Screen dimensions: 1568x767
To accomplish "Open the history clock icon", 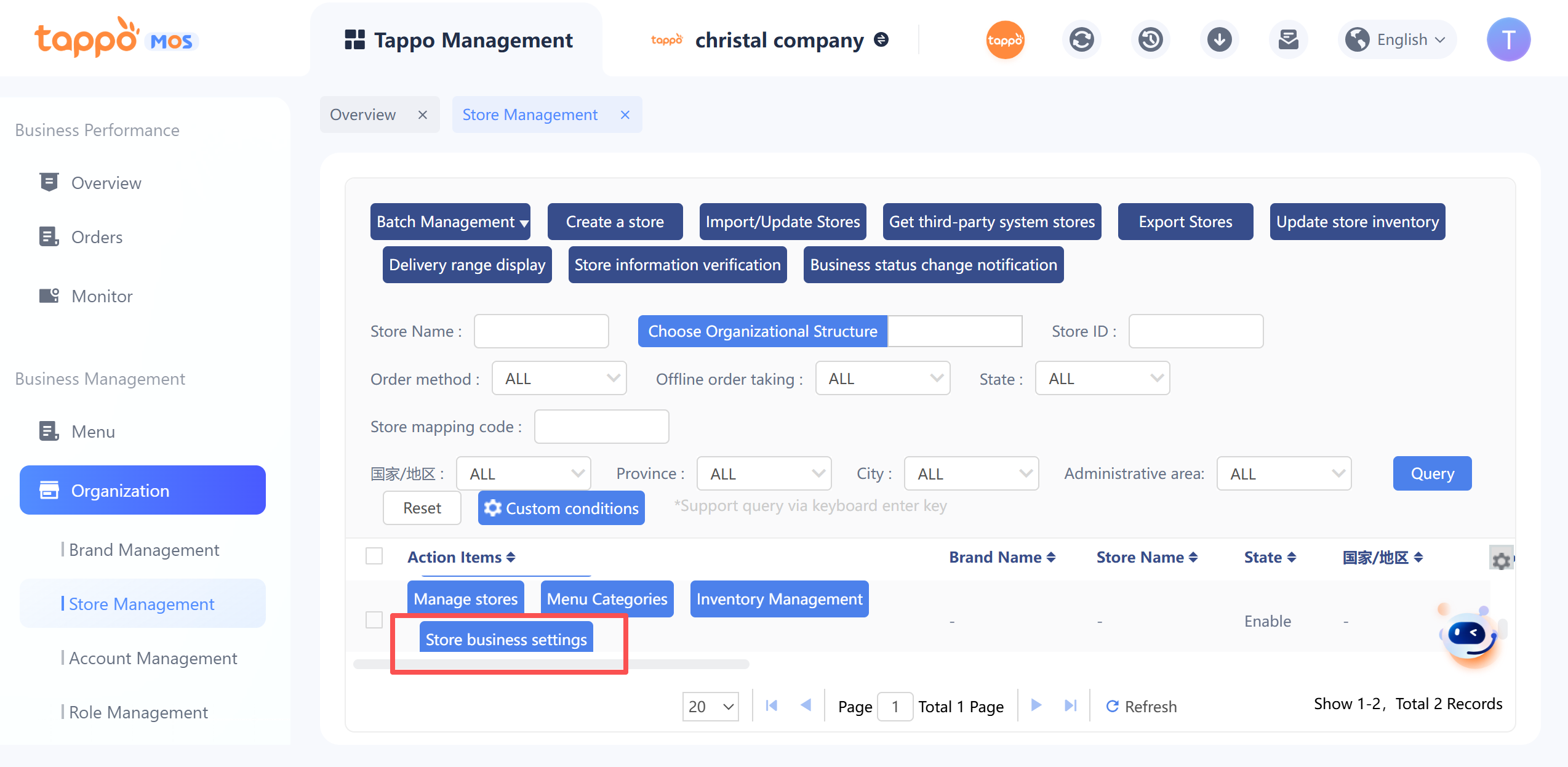I will 1150,40.
